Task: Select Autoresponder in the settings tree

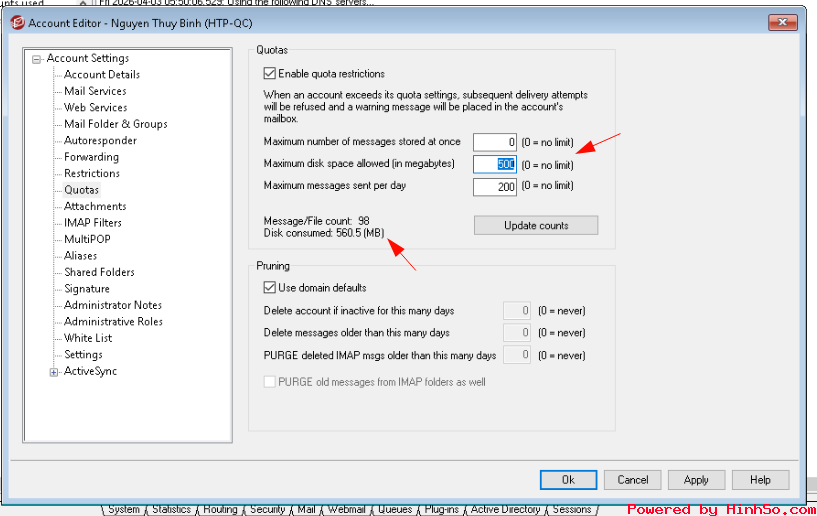Action: (x=100, y=141)
